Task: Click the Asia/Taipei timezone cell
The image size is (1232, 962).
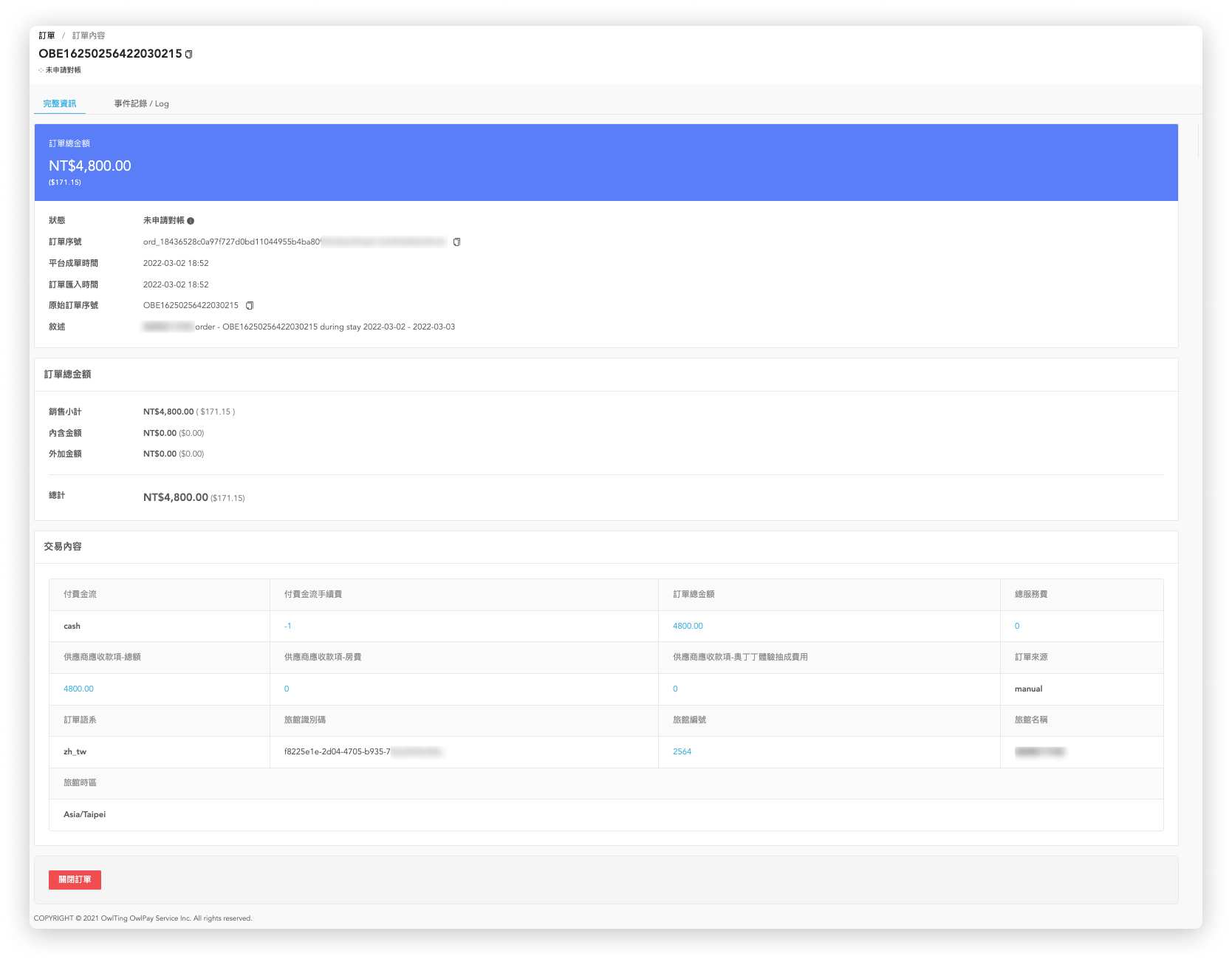Action: [x=606, y=814]
